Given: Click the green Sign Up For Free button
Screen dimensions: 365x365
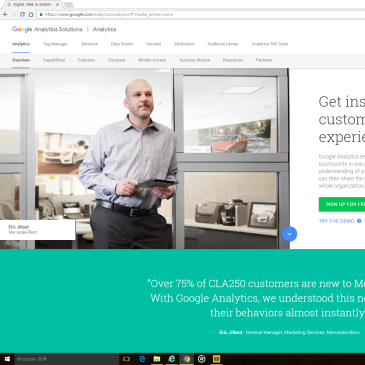Looking at the screenshot, I should pyautogui.click(x=342, y=204).
